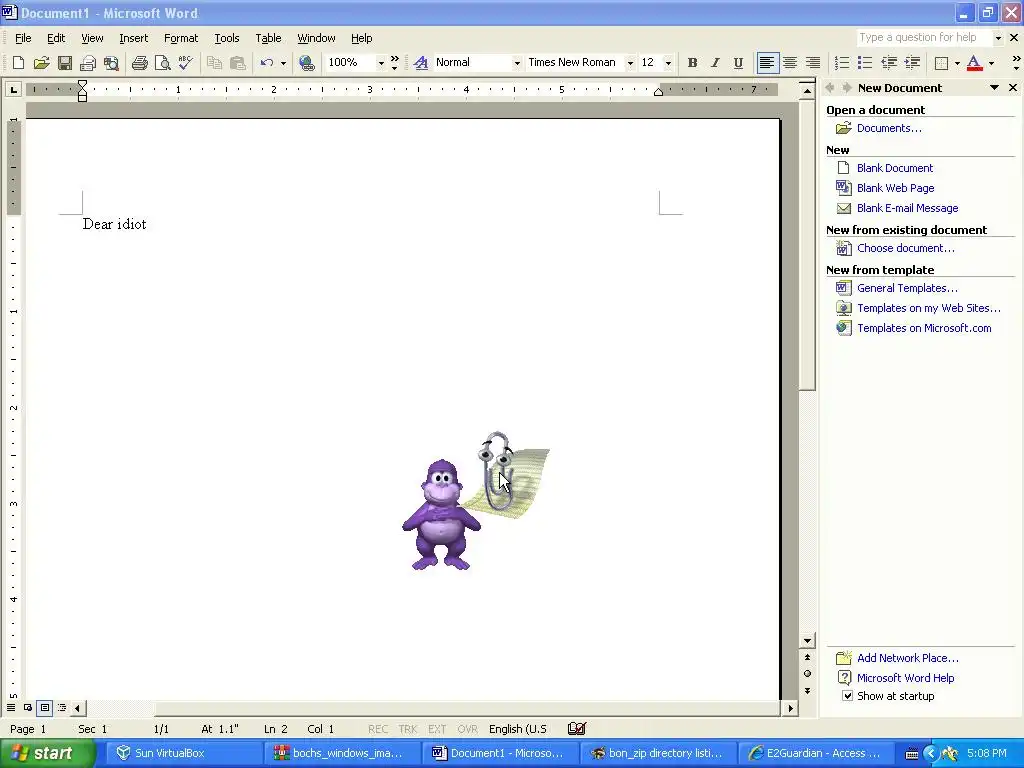Open Styles and Formatting pane icon
Screen dimensions: 1024x768
click(x=421, y=63)
